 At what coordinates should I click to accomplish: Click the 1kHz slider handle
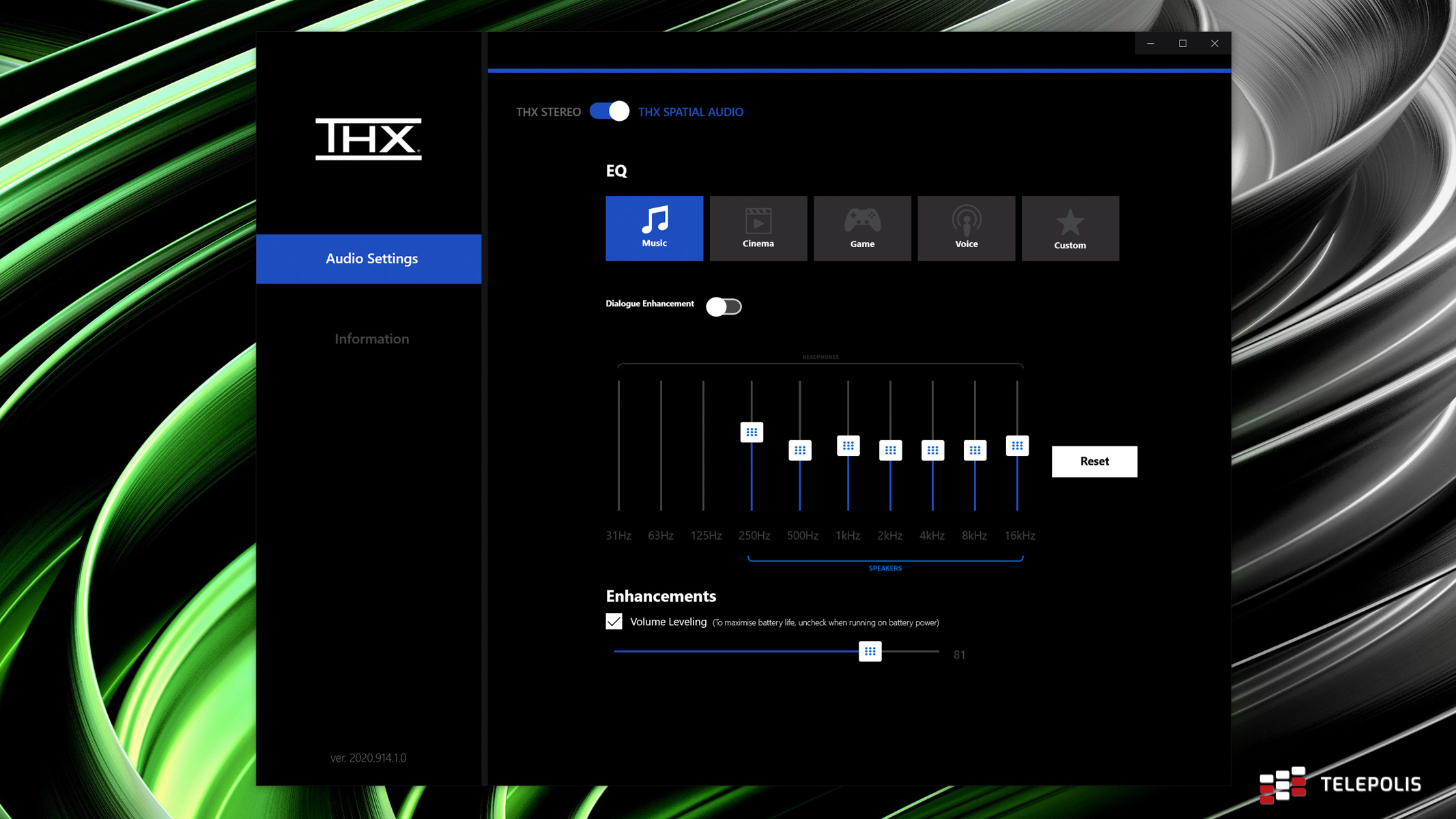click(x=848, y=446)
